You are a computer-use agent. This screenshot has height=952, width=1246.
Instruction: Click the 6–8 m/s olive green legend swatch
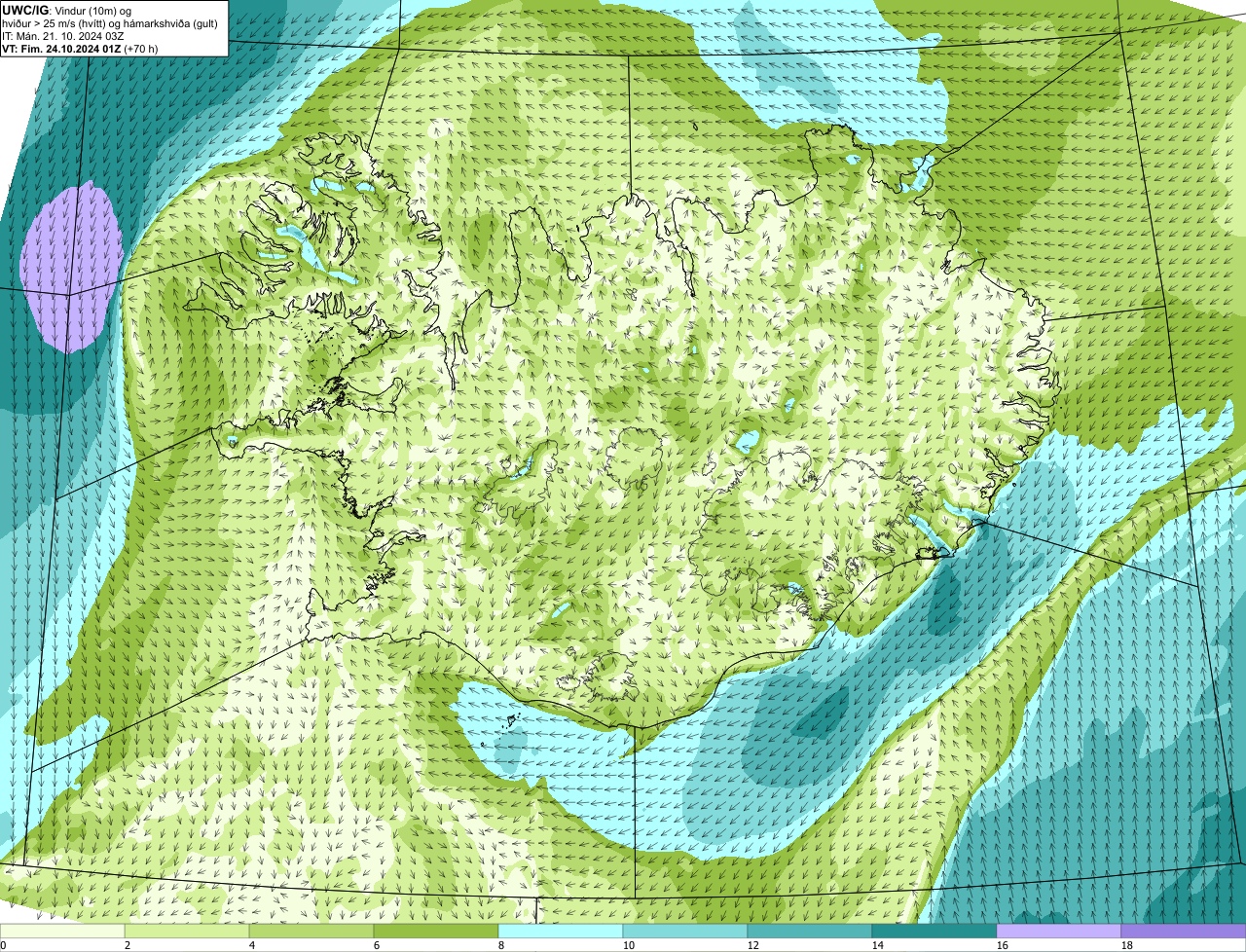click(x=436, y=931)
